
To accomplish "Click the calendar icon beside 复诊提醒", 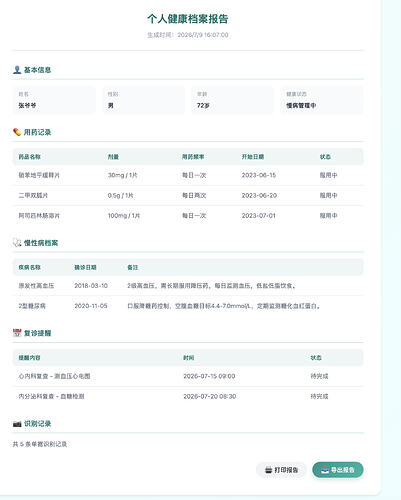I will click(17, 333).
